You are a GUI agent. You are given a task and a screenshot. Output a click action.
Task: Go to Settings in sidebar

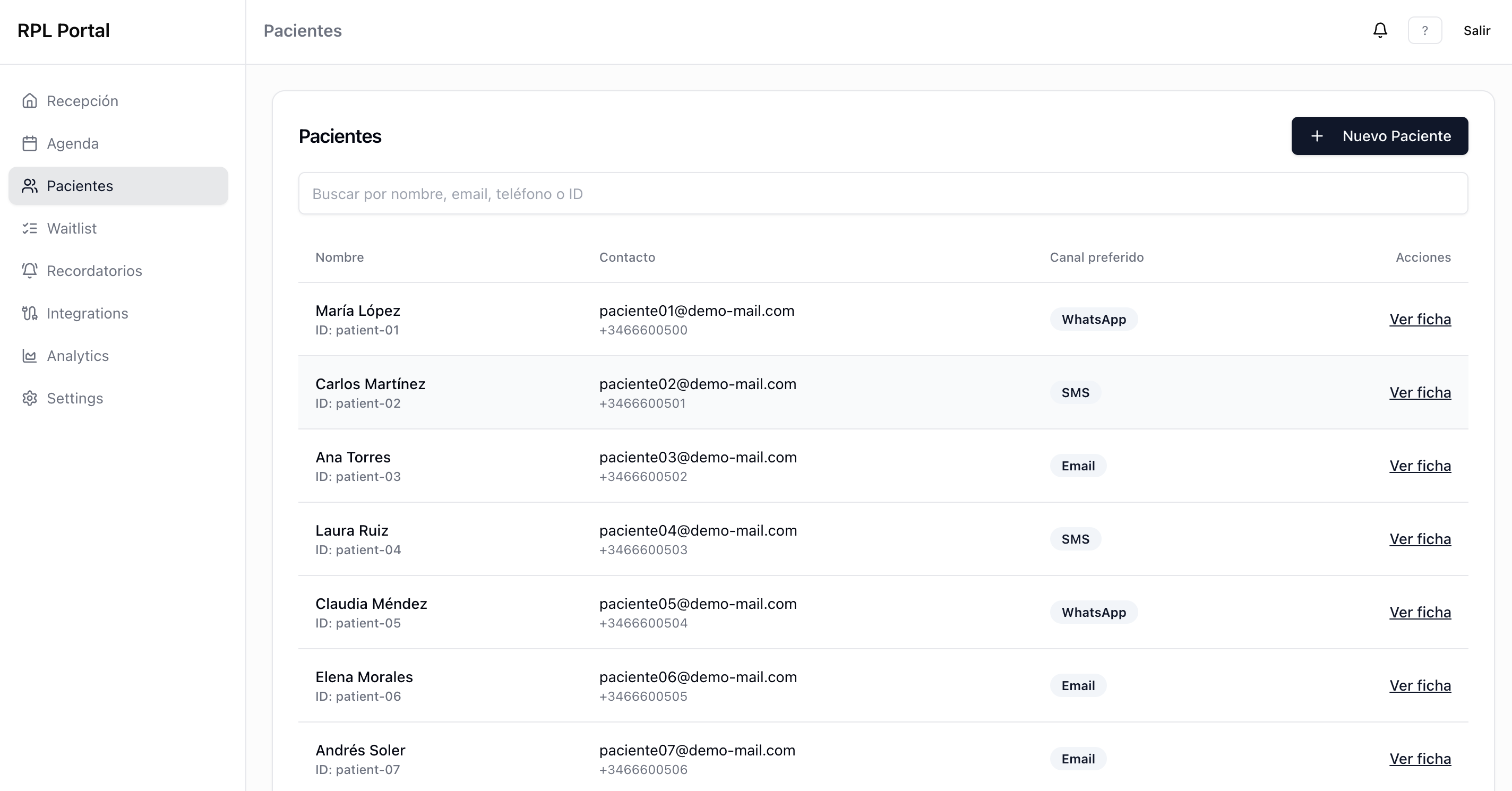(118, 399)
